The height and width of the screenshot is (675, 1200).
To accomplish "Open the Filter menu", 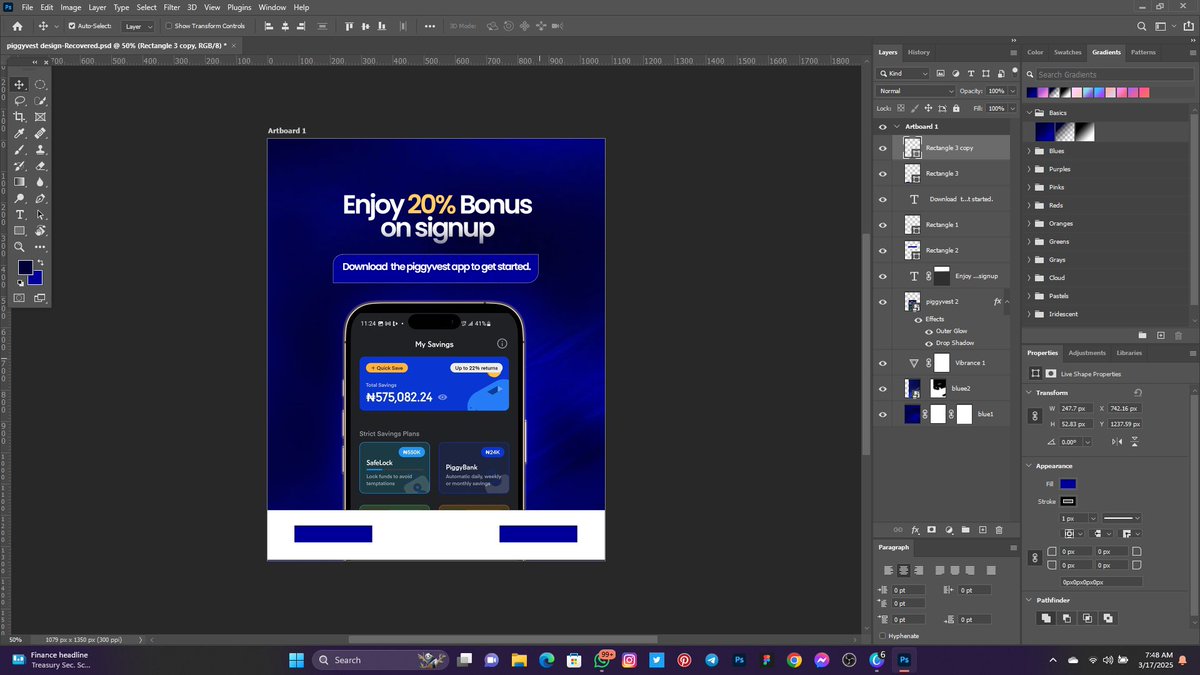I will [172, 7].
